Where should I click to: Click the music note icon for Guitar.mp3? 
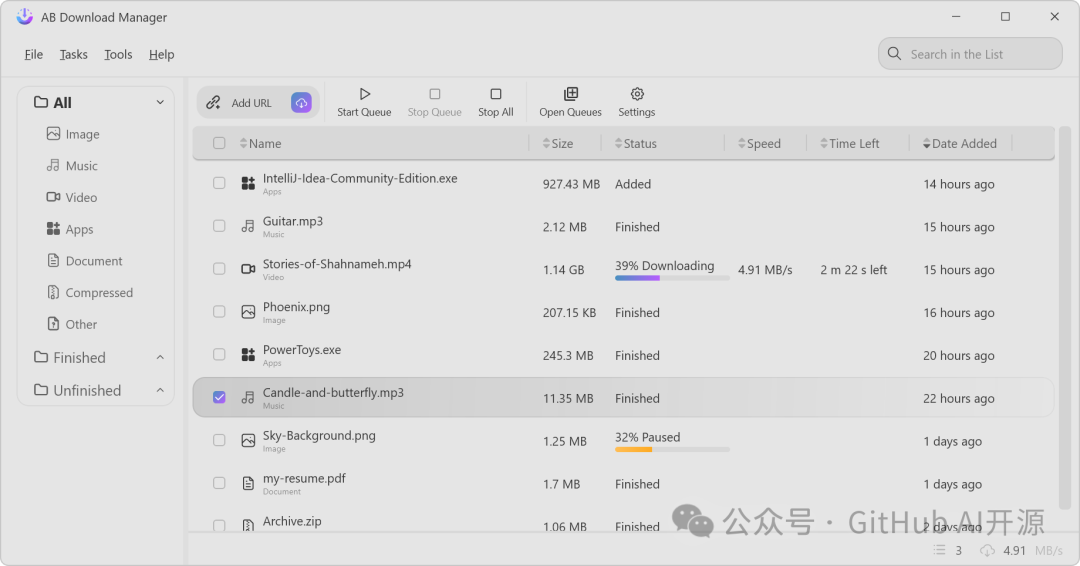click(x=248, y=226)
